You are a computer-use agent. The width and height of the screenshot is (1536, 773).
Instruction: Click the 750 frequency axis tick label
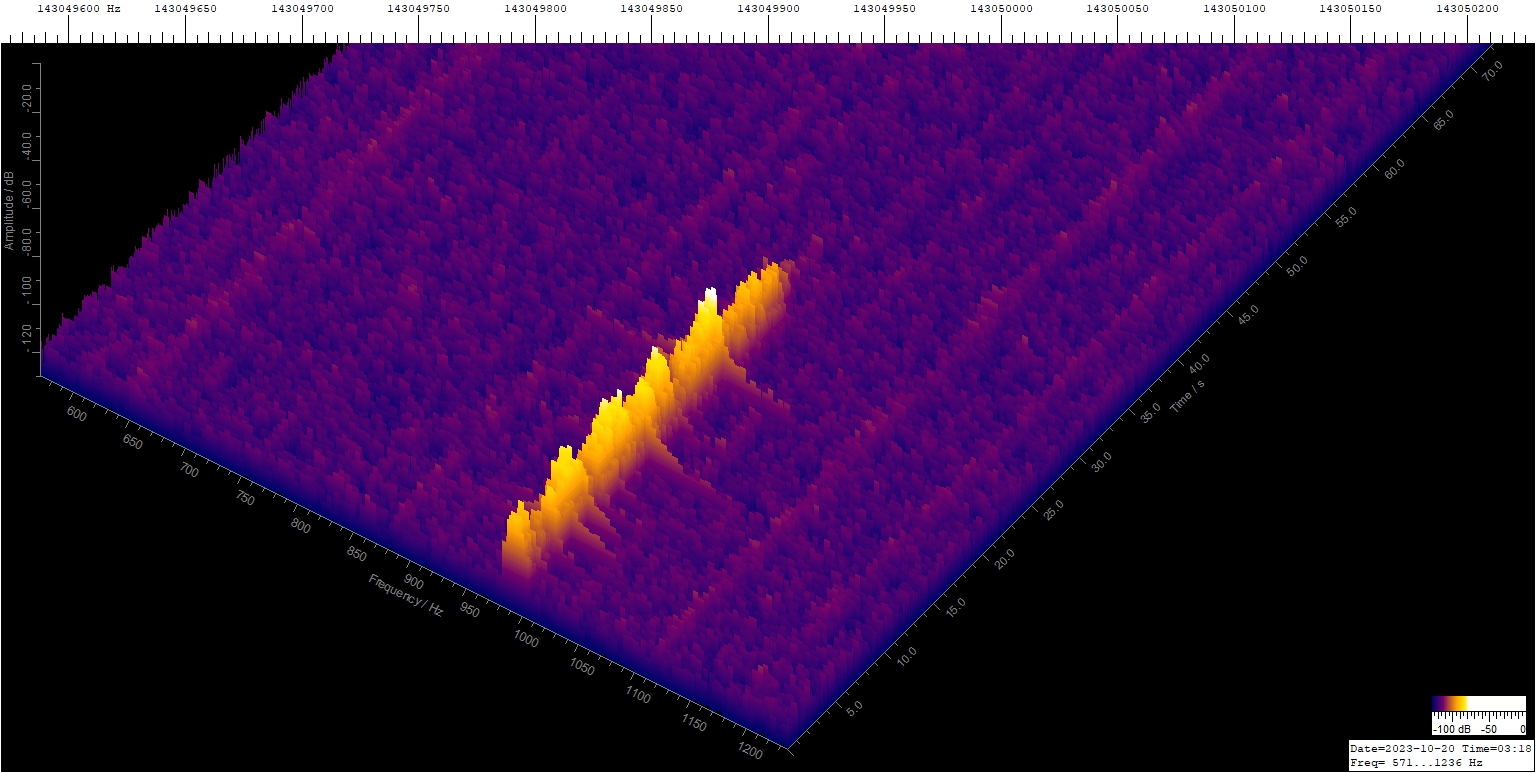245,499
